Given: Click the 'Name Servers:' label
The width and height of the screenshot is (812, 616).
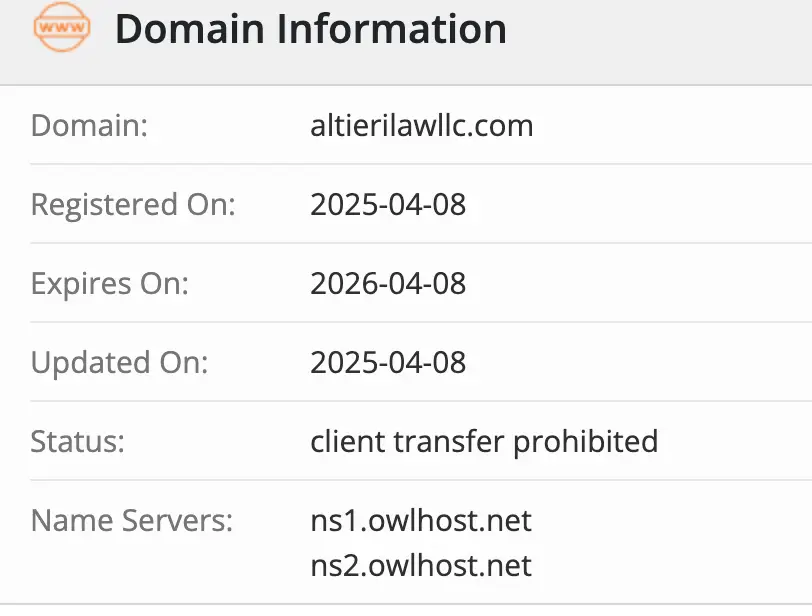Looking at the screenshot, I should [x=132, y=520].
